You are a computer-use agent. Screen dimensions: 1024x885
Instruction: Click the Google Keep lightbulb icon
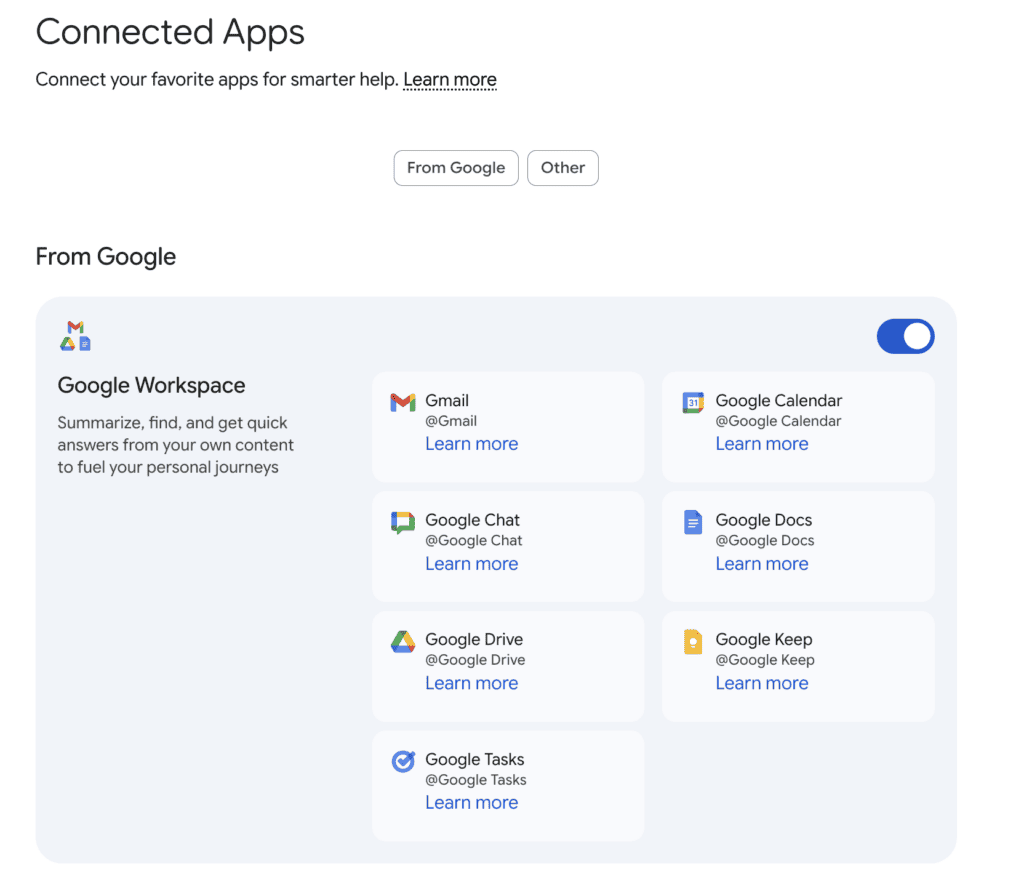coord(693,642)
